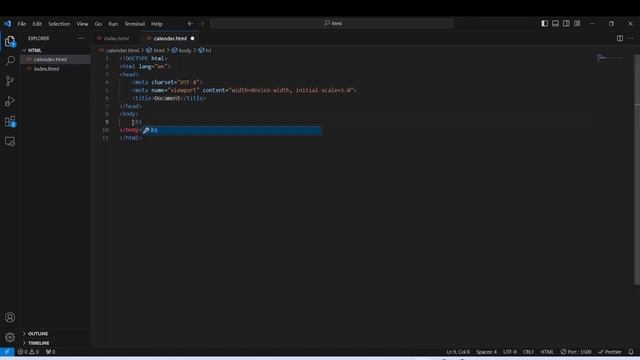Open the File menu
640x360 pixels.
(22, 24)
